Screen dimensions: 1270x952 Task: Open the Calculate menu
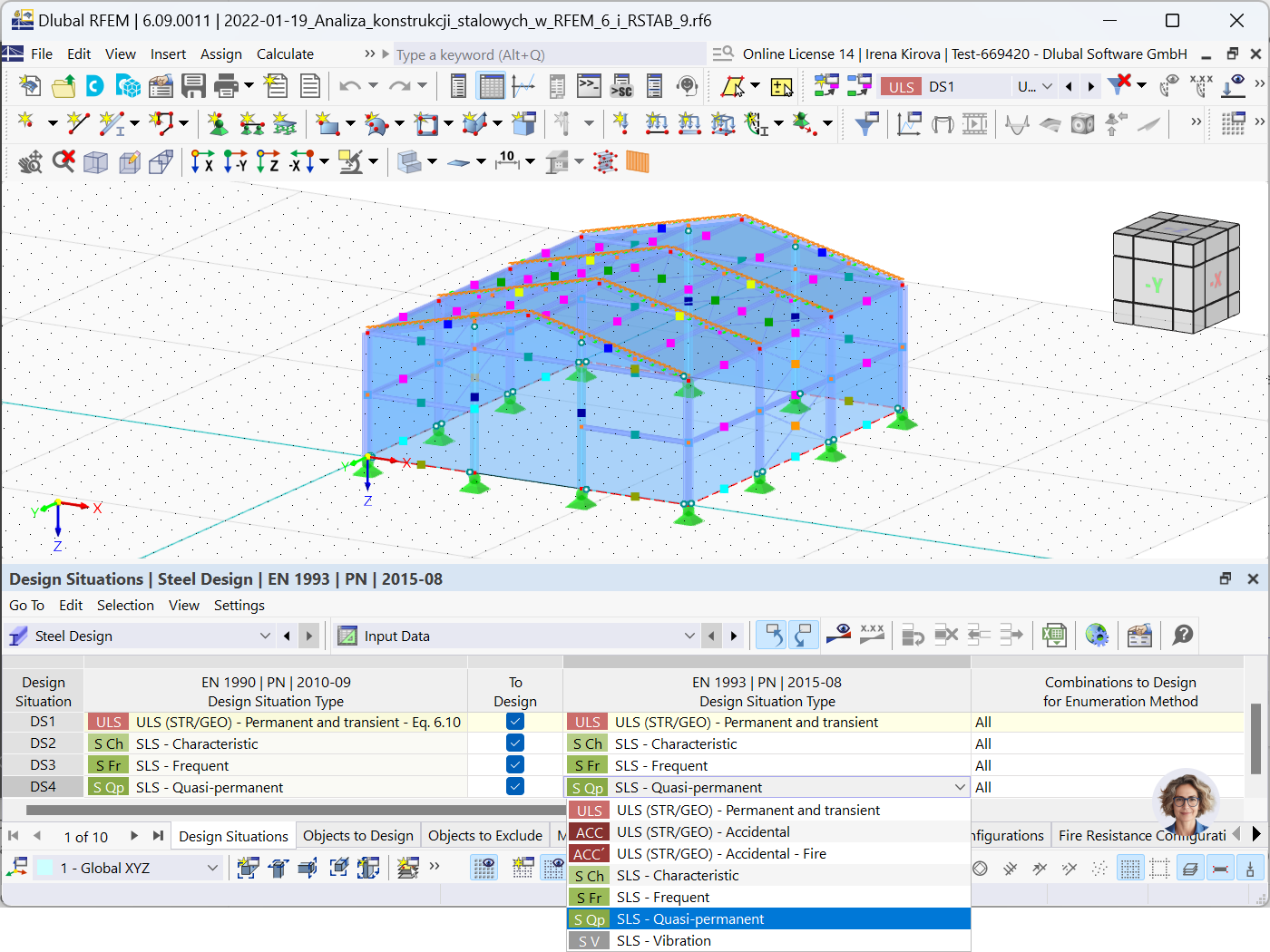pyautogui.click(x=284, y=53)
